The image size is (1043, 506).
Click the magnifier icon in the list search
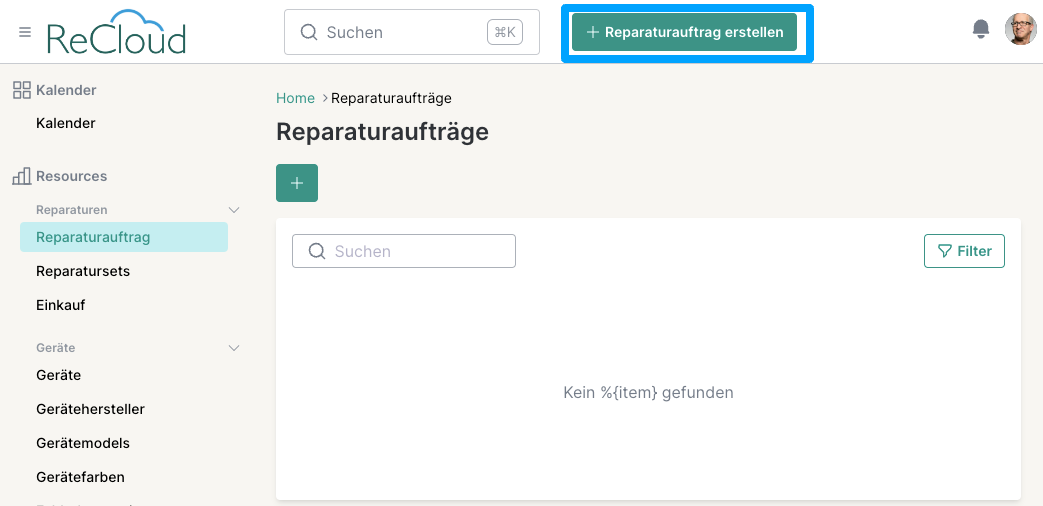tap(317, 251)
